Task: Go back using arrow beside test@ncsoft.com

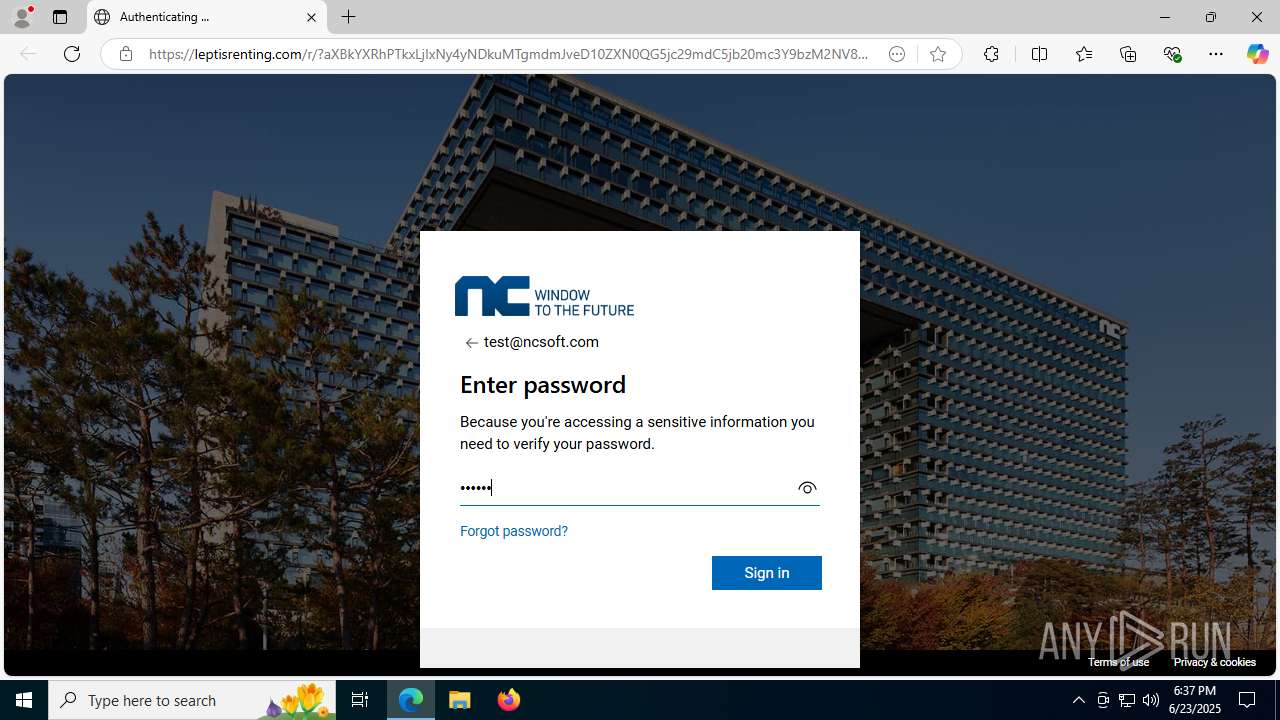Action: pos(471,343)
